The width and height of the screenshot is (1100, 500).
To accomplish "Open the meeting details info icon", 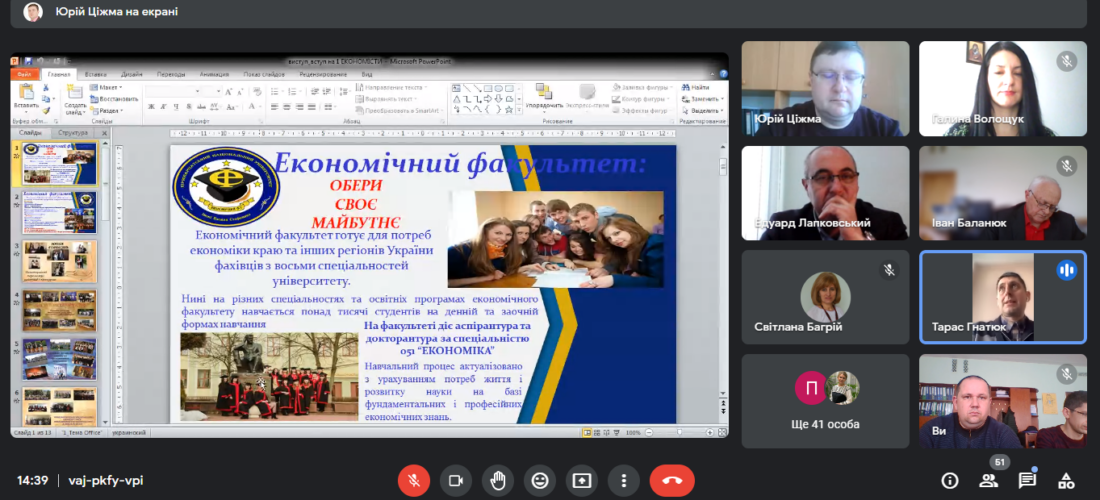I will 949,480.
